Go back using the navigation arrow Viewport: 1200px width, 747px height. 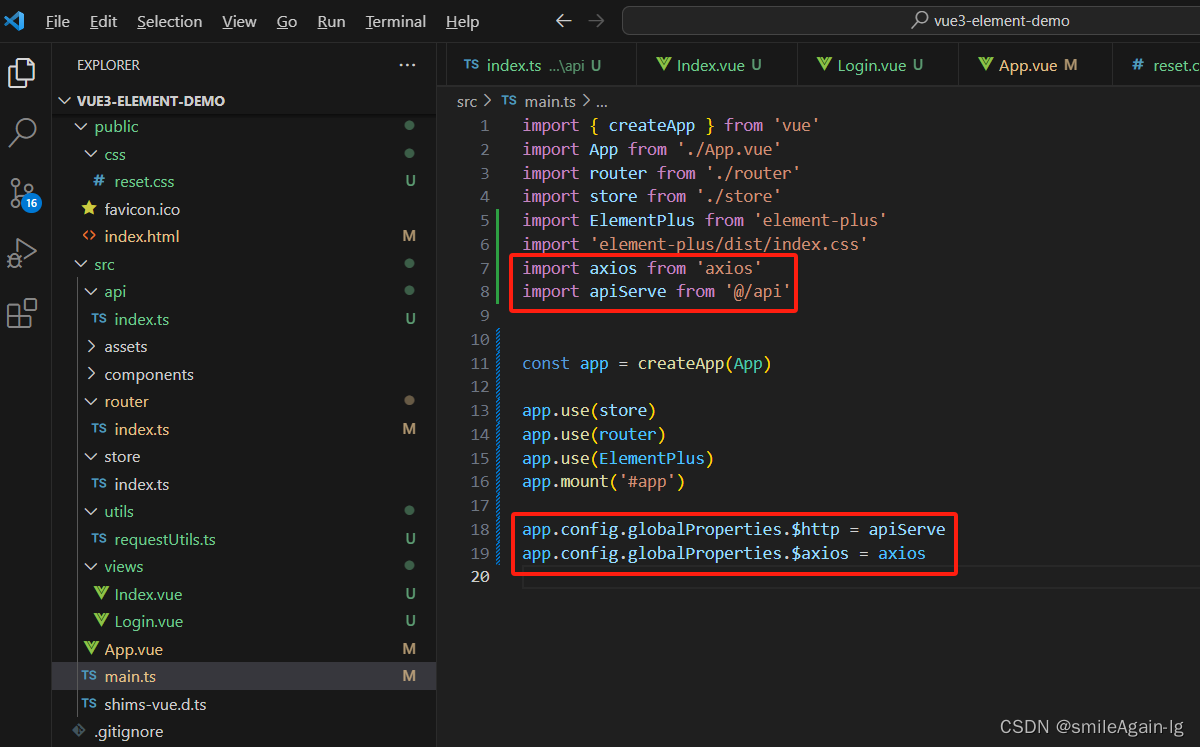click(564, 21)
